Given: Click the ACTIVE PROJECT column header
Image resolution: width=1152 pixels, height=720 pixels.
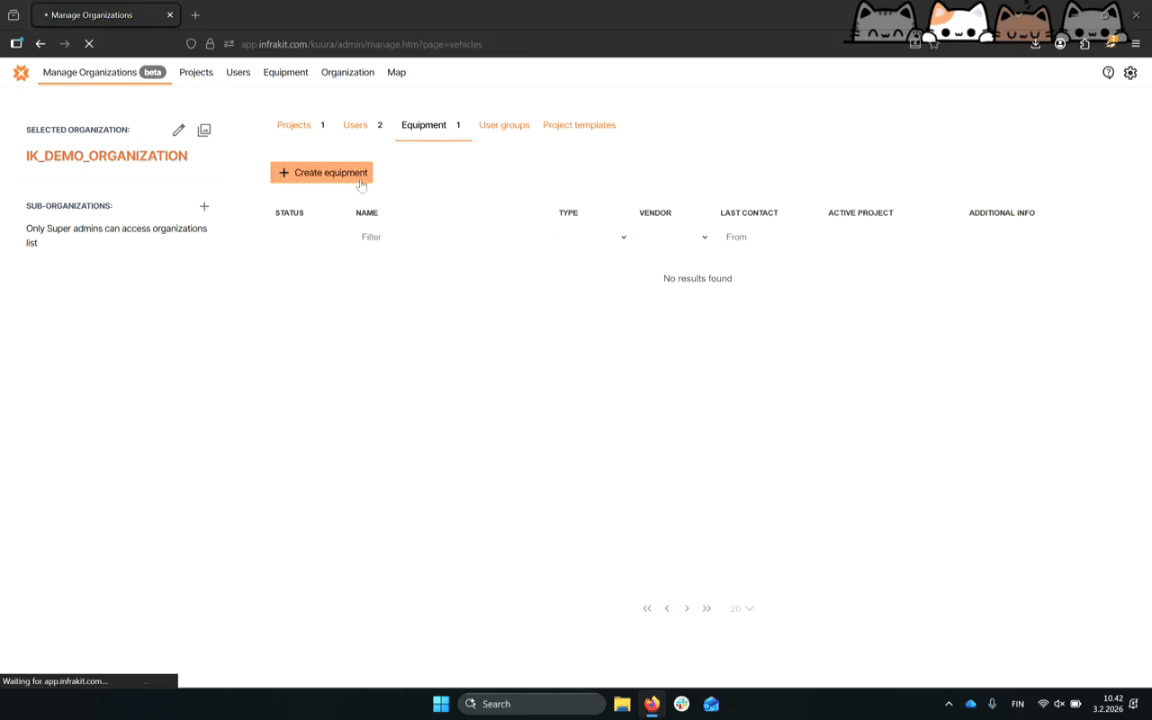Looking at the screenshot, I should point(861,213).
